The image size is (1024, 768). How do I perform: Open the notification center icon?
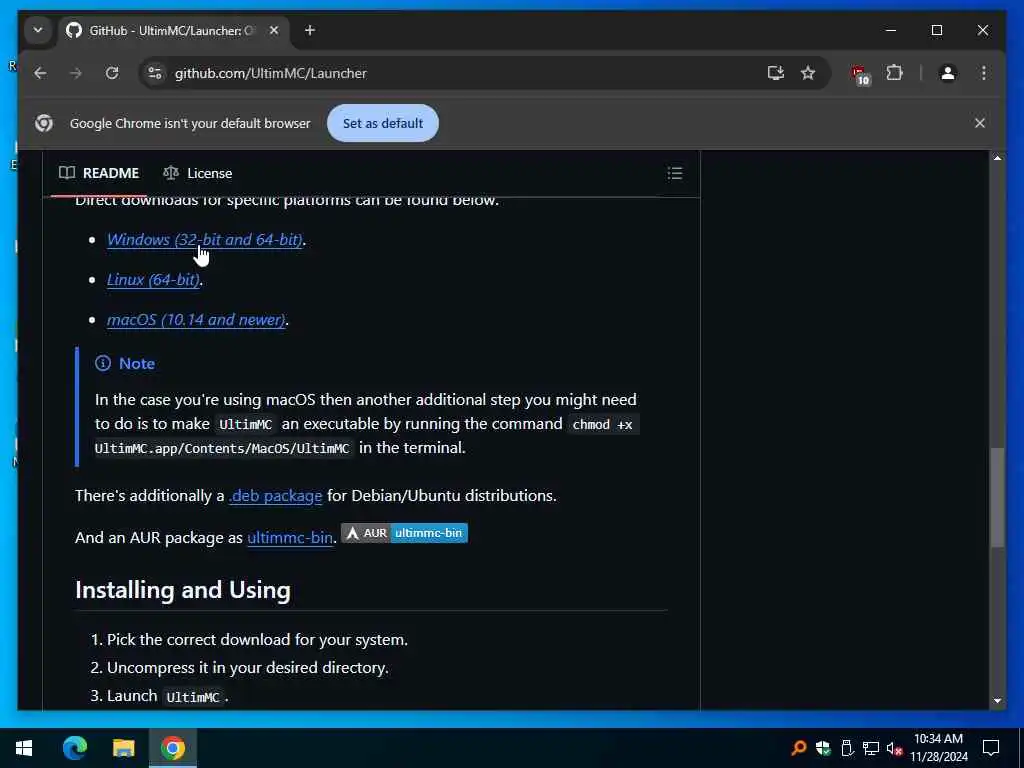pos(991,748)
